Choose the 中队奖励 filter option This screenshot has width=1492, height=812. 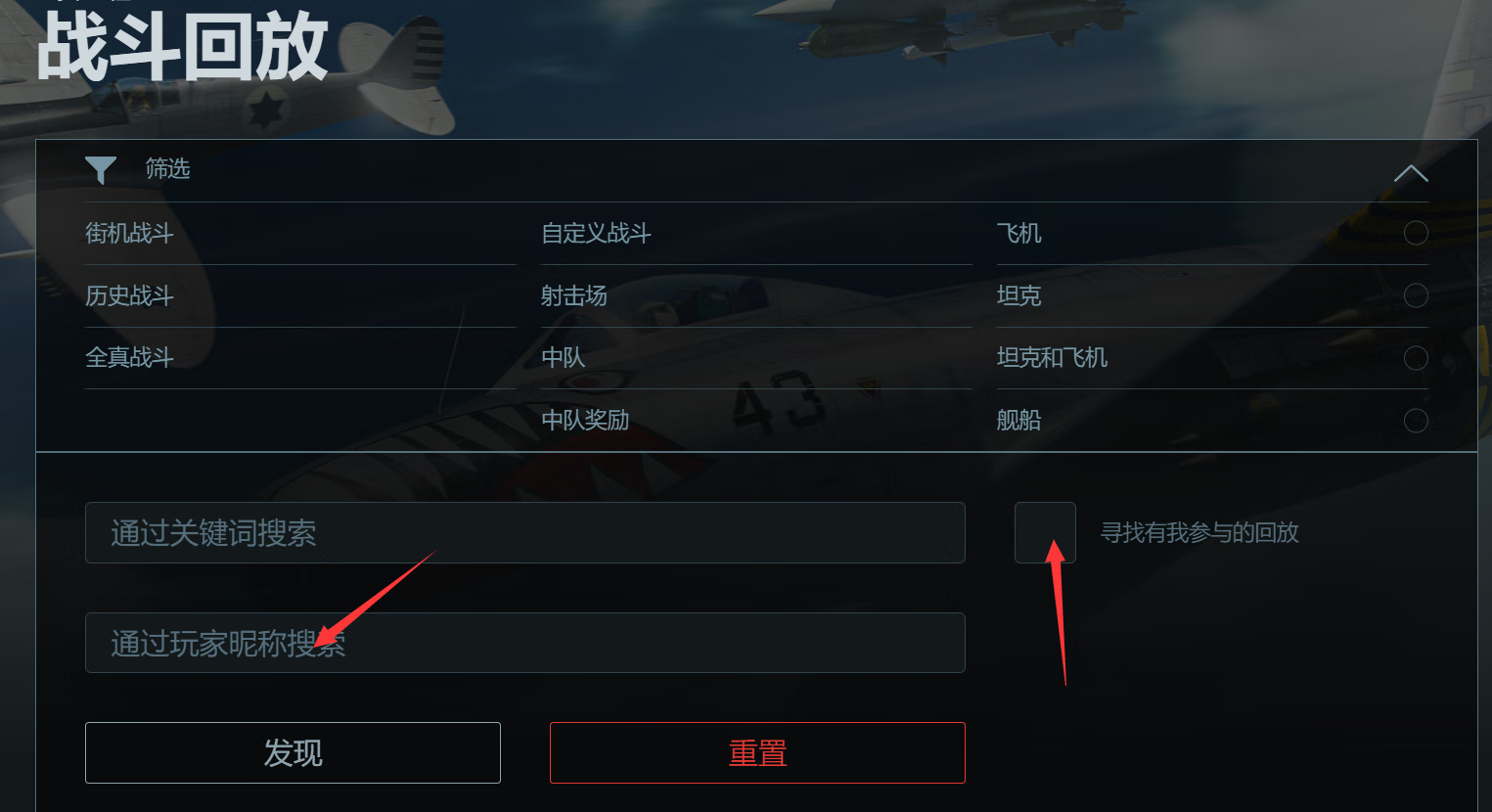(x=585, y=421)
